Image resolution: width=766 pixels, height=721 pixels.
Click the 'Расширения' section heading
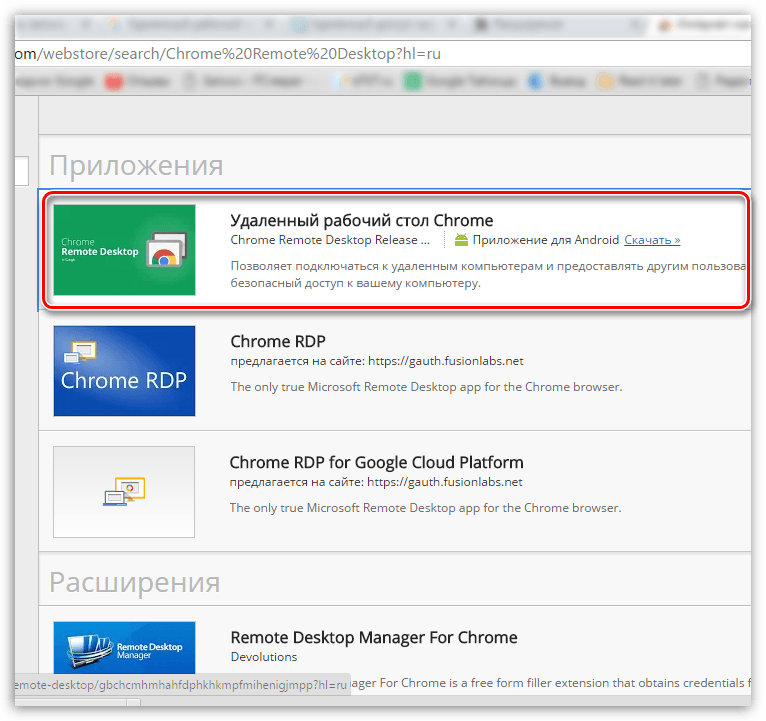click(x=135, y=582)
